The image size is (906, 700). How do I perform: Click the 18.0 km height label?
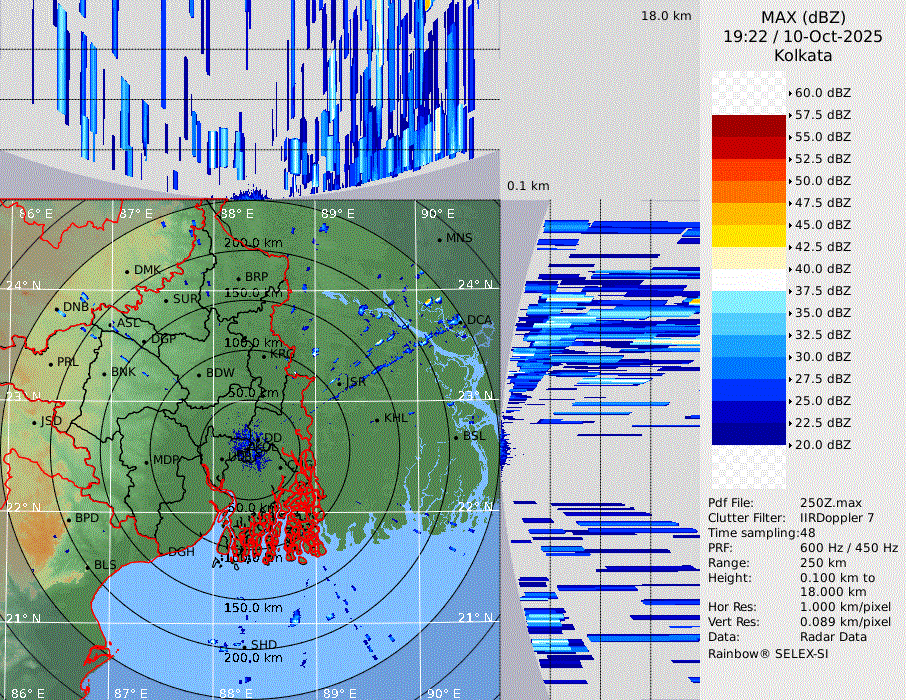666,16
